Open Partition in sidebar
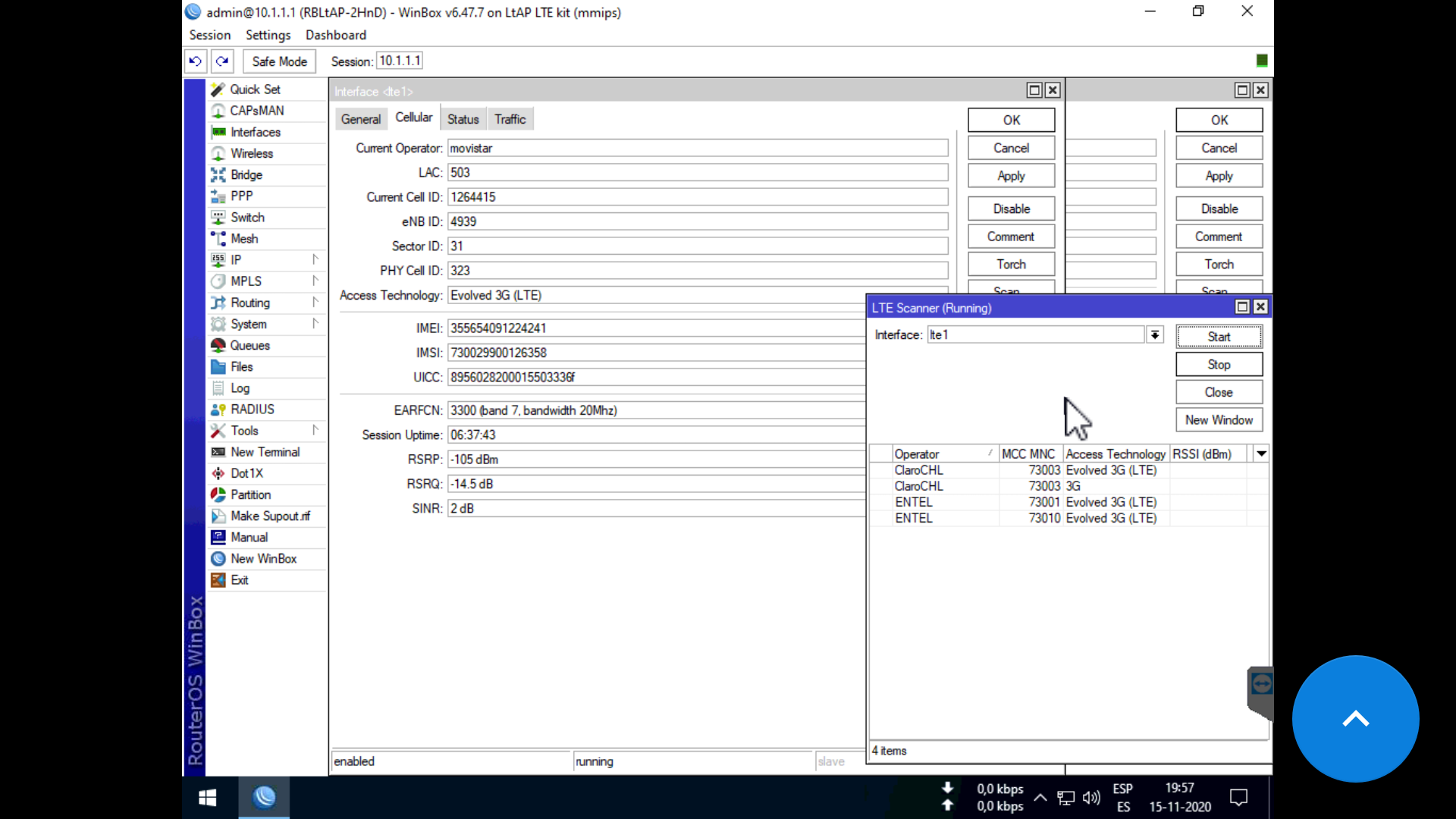Viewport: 1456px width, 819px height. pos(250,494)
